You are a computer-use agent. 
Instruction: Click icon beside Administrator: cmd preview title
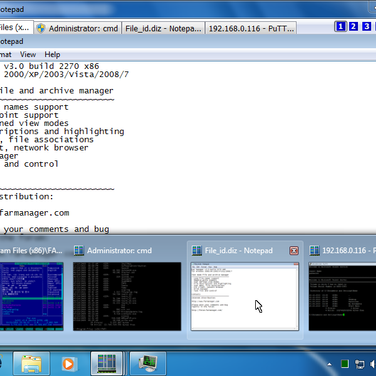coord(79,251)
